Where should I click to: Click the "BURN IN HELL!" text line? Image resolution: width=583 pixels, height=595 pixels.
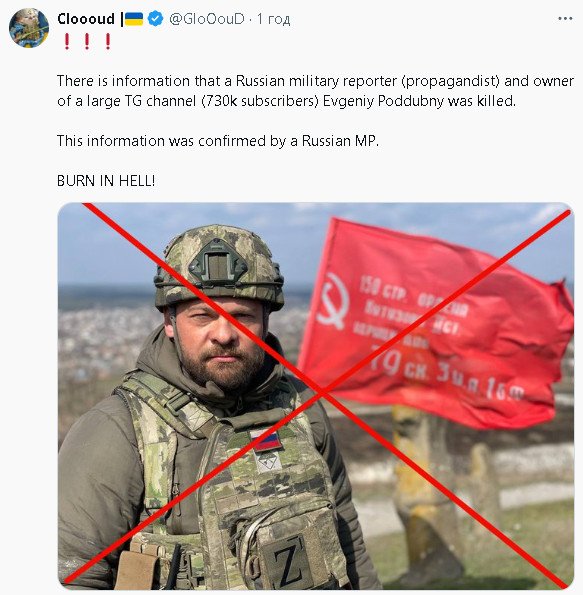point(106,181)
